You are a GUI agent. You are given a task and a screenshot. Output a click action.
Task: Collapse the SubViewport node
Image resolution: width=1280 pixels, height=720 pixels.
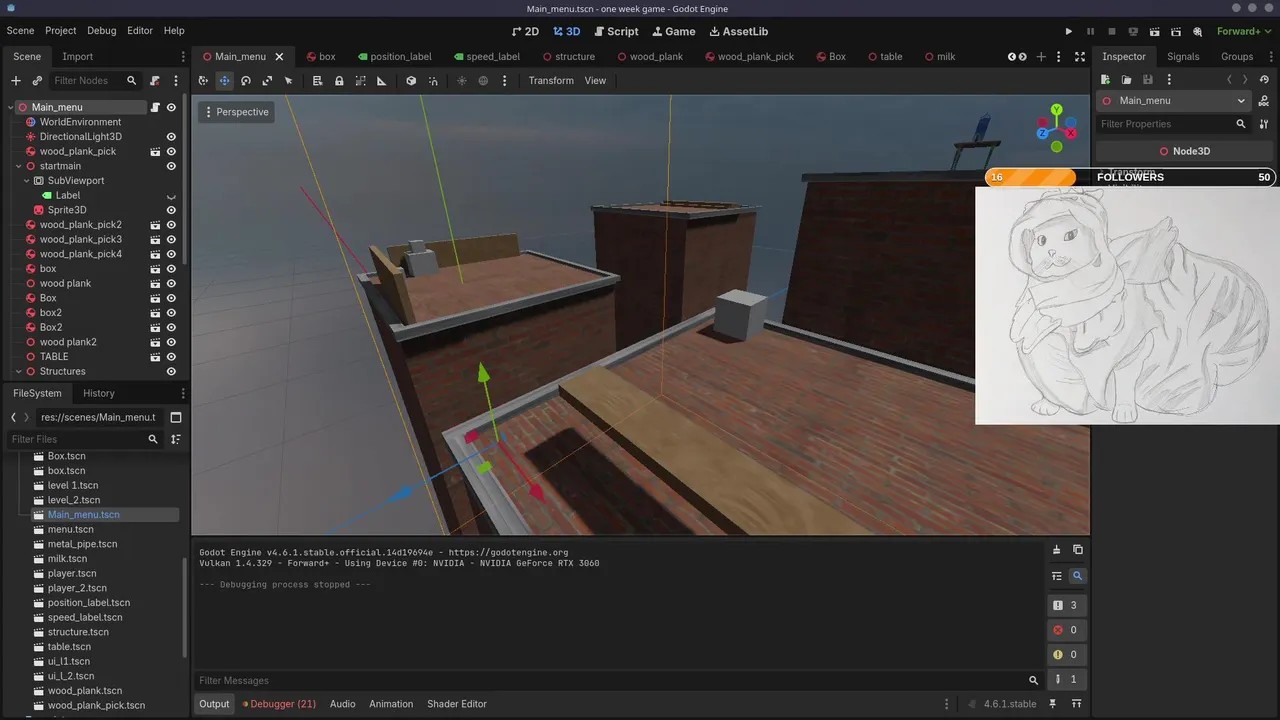click(27, 181)
